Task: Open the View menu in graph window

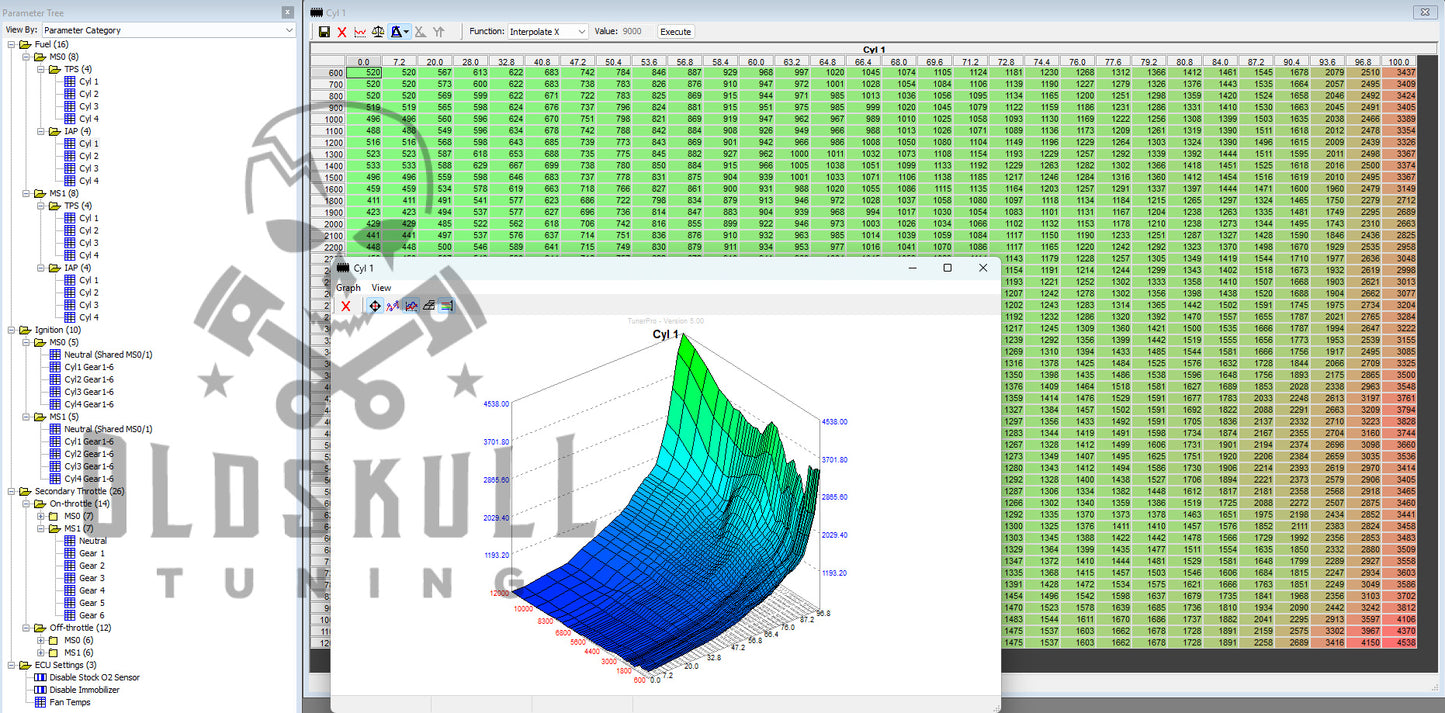Action: (x=381, y=287)
